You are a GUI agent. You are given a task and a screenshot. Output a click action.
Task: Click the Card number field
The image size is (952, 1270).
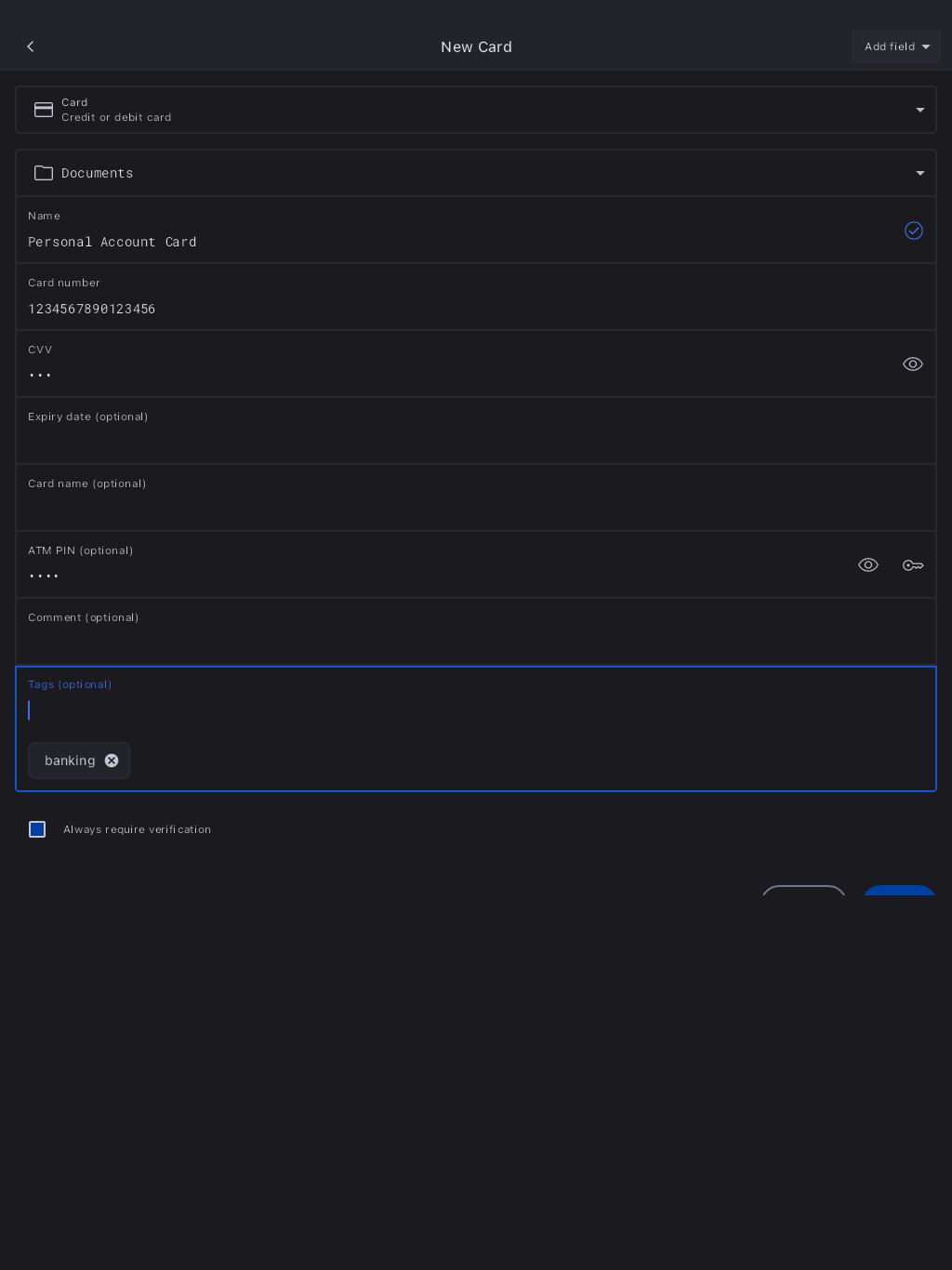pyautogui.click(x=465, y=309)
